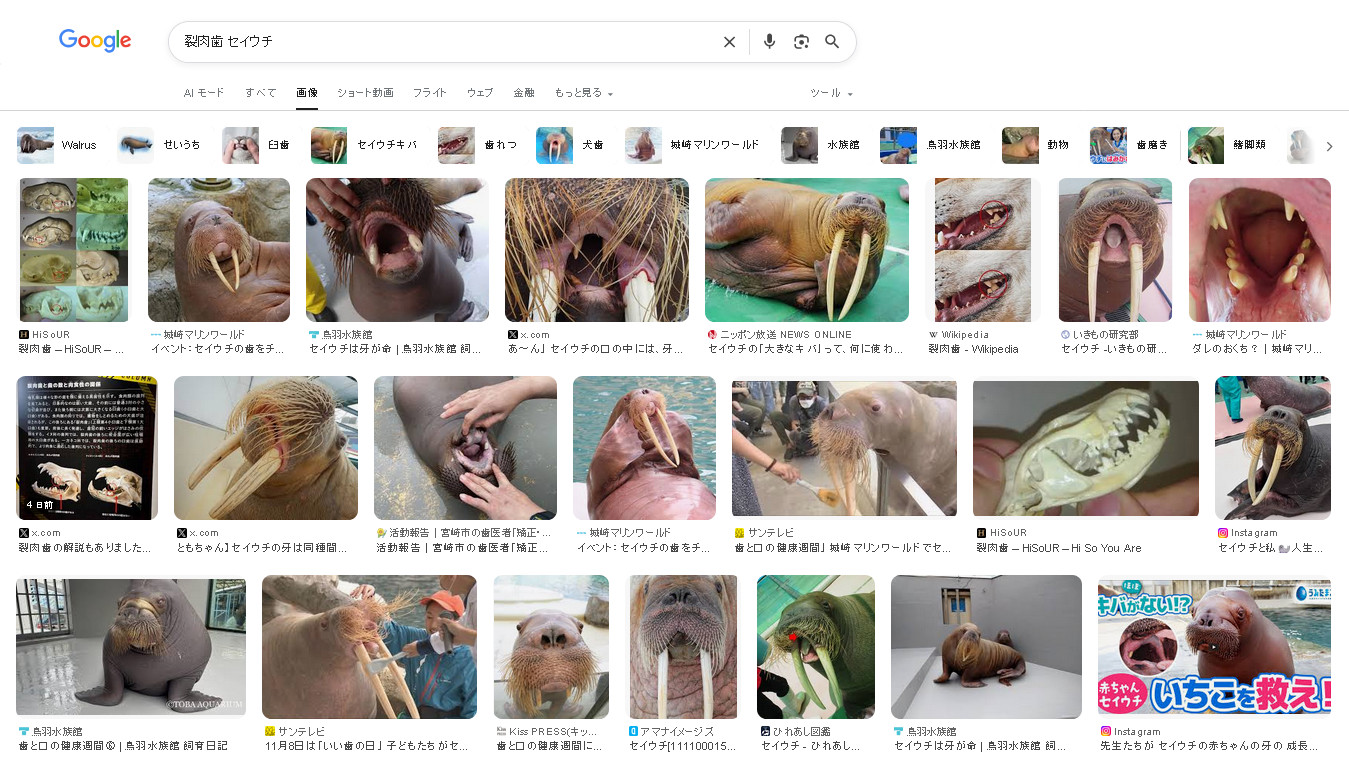
Task: Open the 裂肉歯 - Wikipedia result link
Action: [x=973, y=349]
